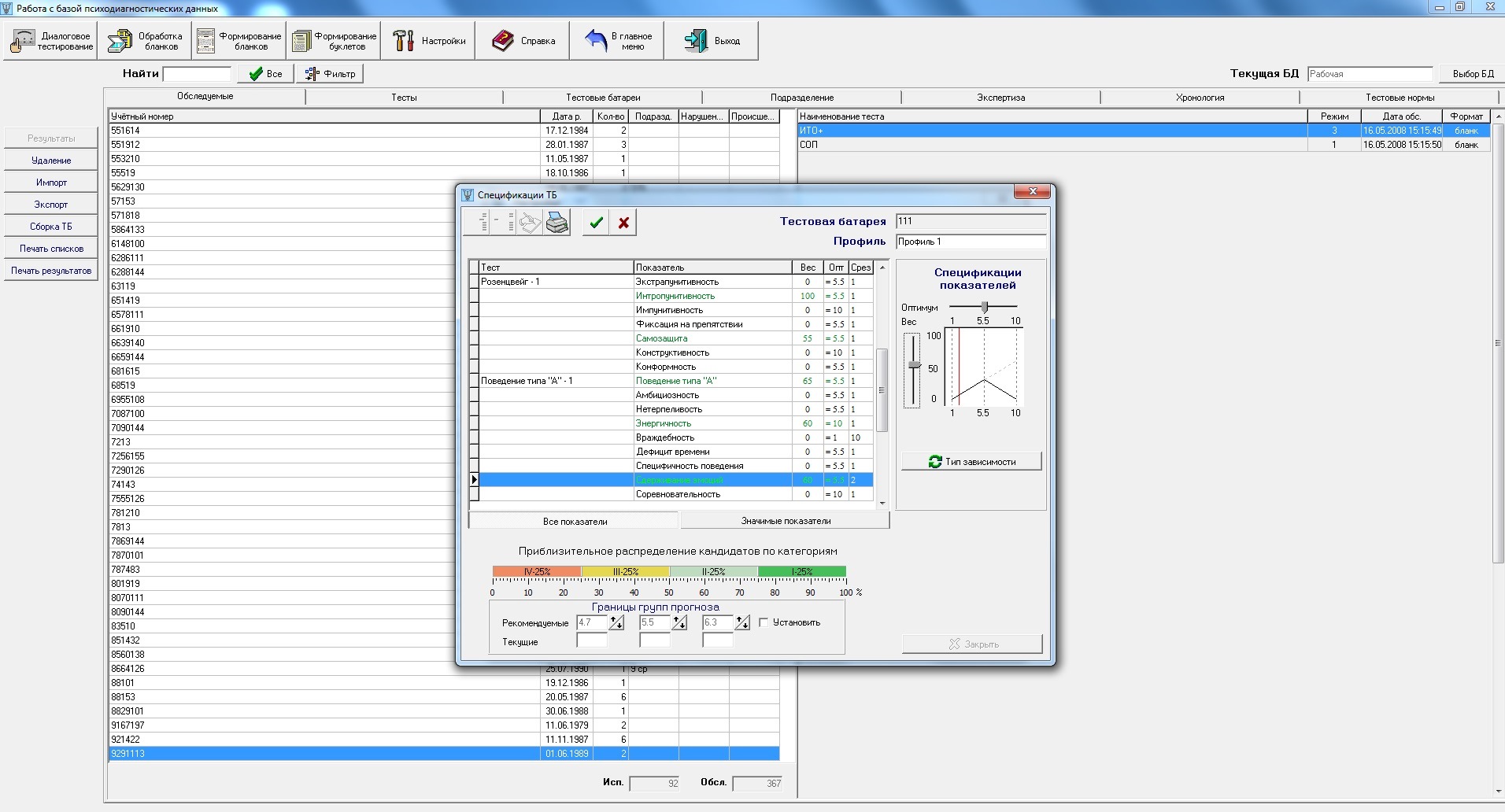Open the Тестовые батареи tab
Screen dimensions: 1505x812
pyautogui.click(x=603, y=98)
